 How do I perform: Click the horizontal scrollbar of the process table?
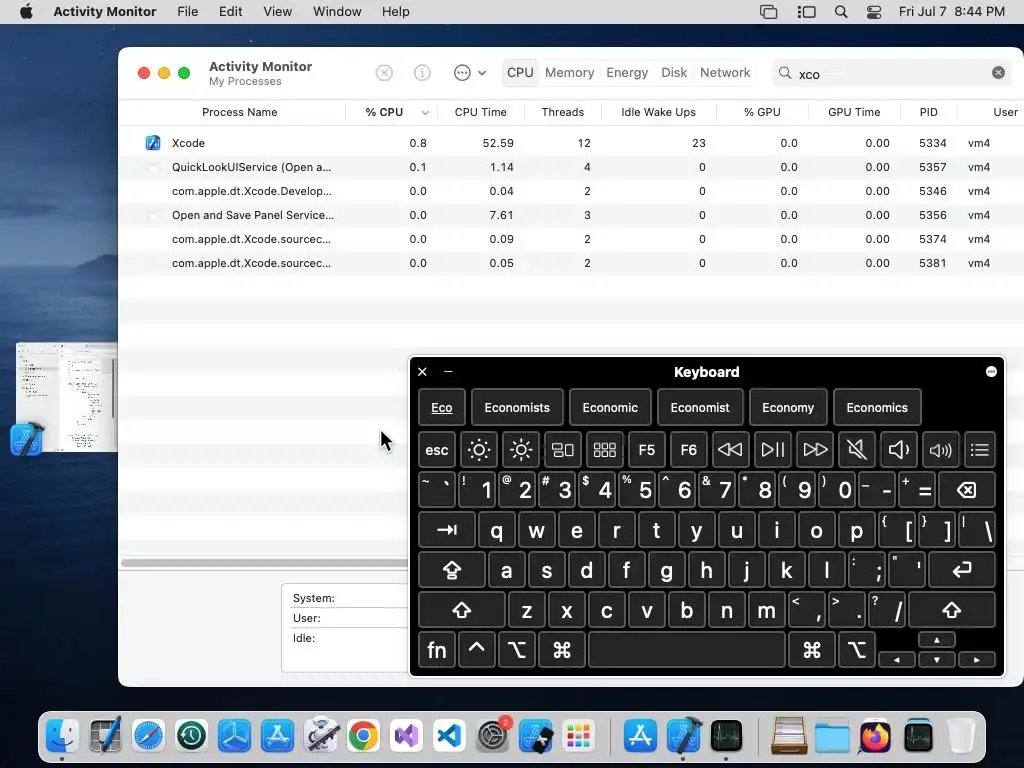click(264, 563)
